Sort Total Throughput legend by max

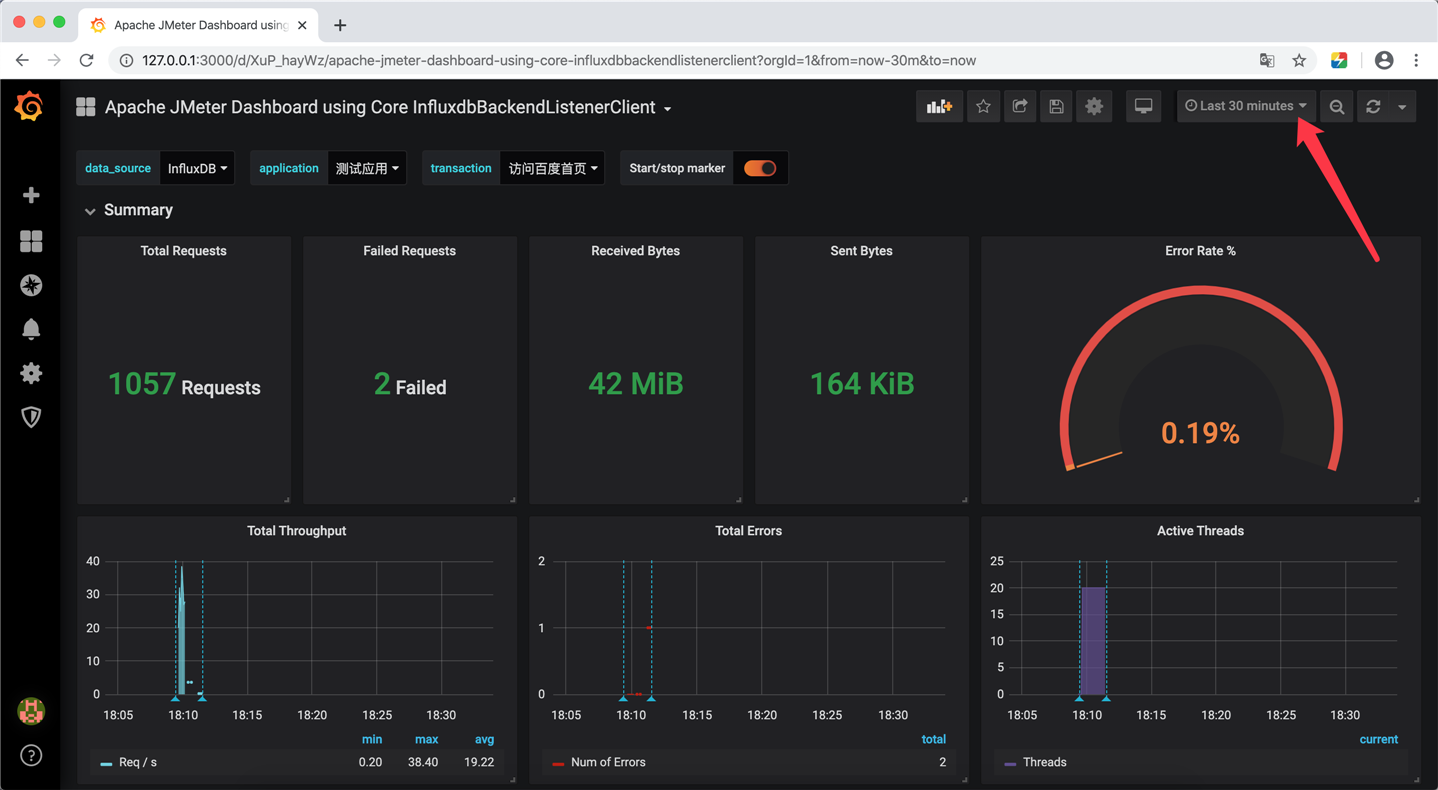tap(427, 739)
